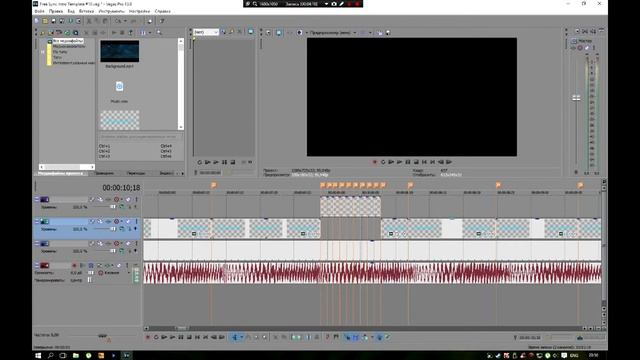Select 'Теги' in media tree
Image resolution: width=640 pixels, height=360 pixels.
click(x=58, y=57)
